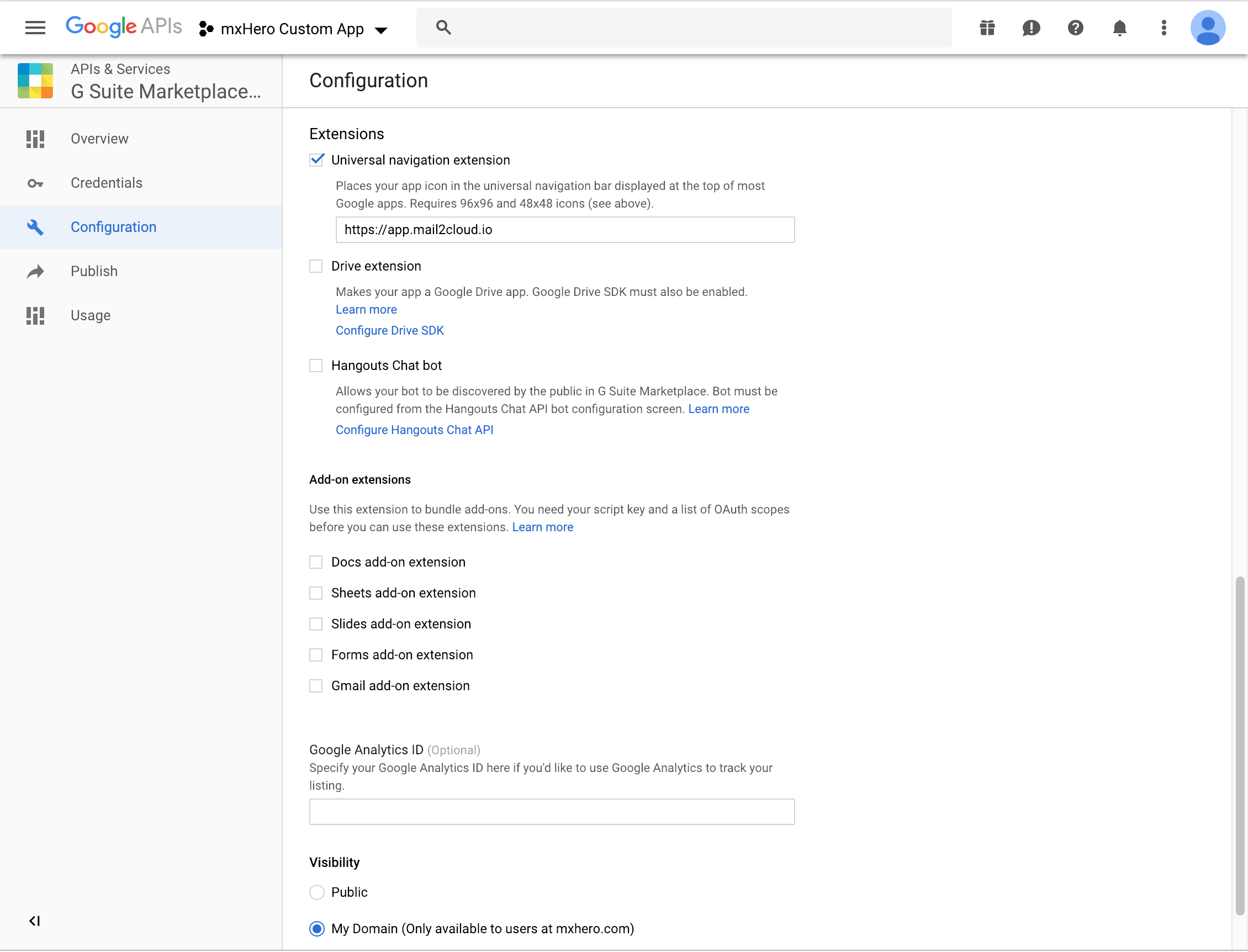Screen dimensions: 1248x952
Task: Open Learn more for Hangouts Chat bot
Action: pos(718,409)
